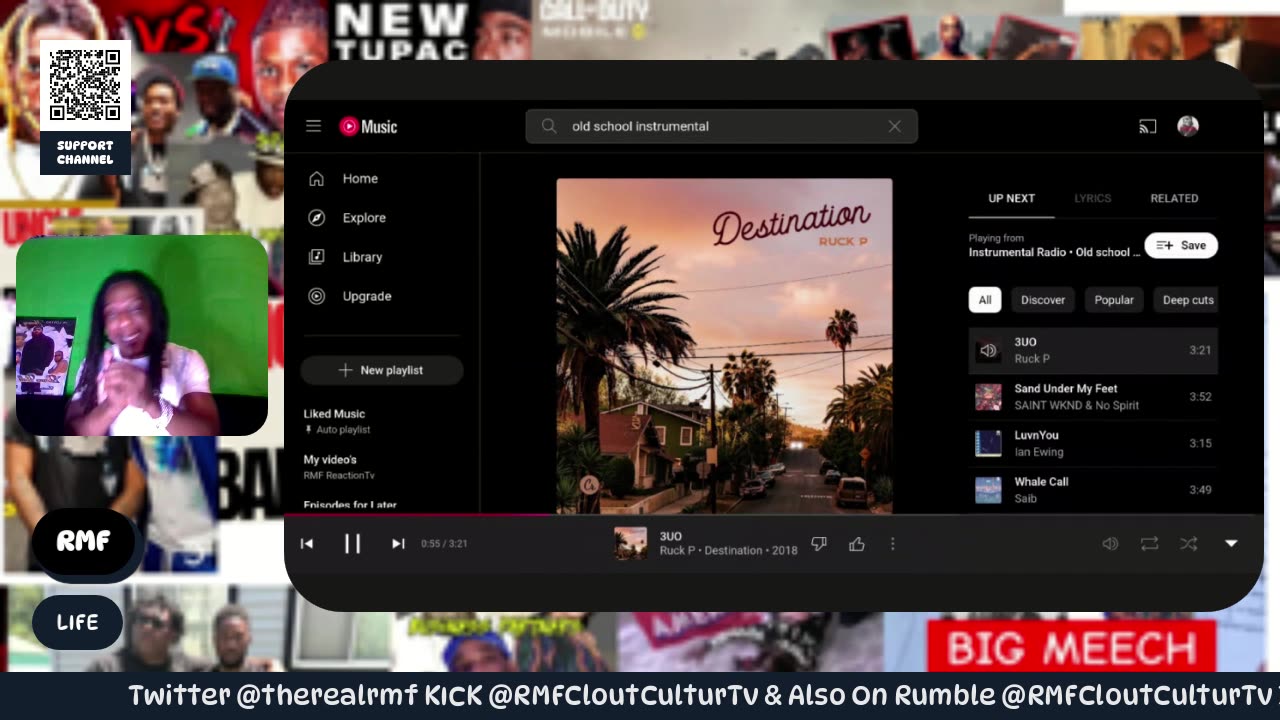Play Whale Call by Saib

1093,490
